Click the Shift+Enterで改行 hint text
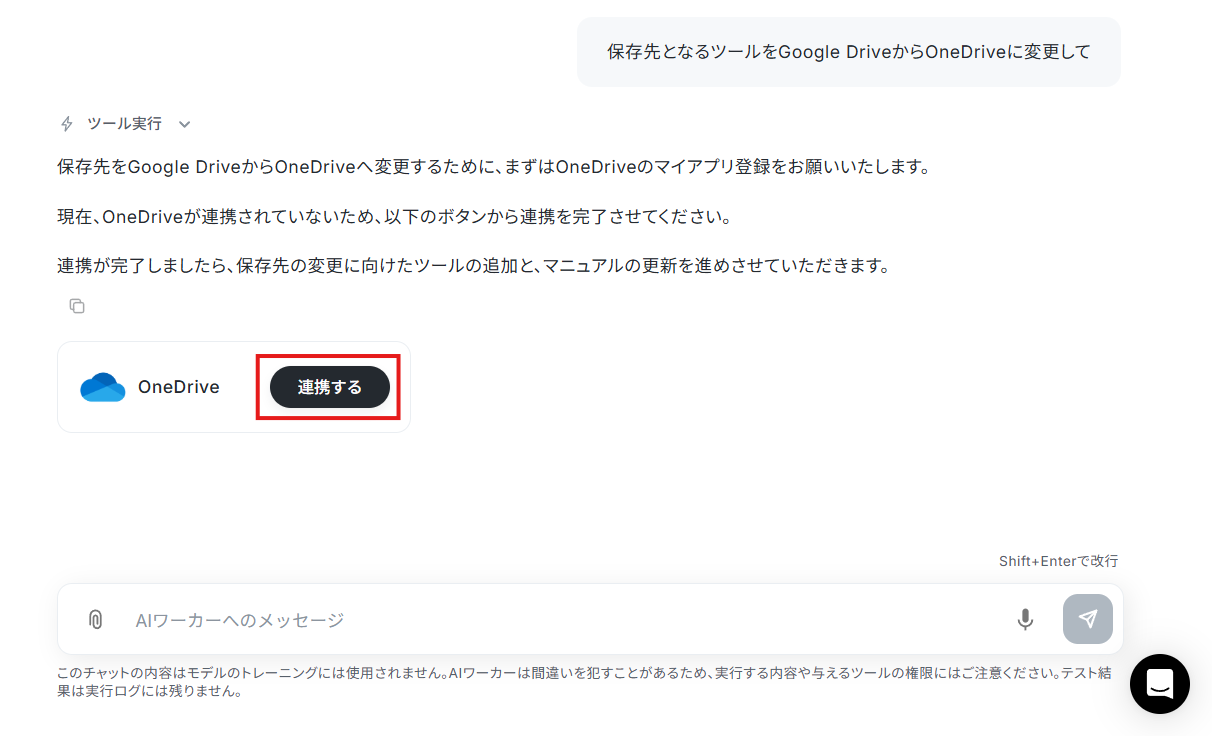1212x736 pixels. coord(1058,561)
